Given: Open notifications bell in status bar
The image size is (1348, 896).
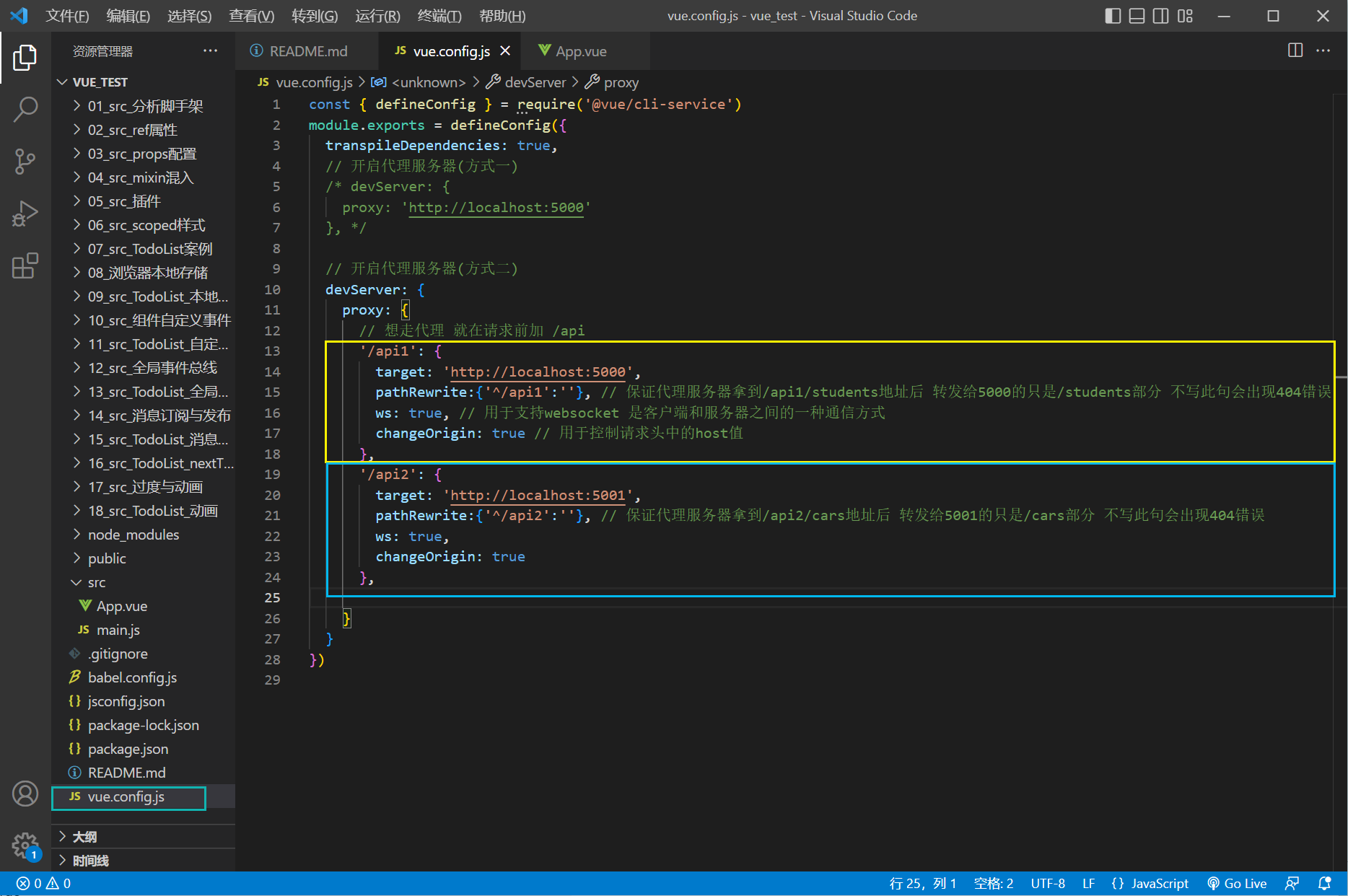Looking at the screenshot, I should pyautogui.click(x=1324, y=884).
